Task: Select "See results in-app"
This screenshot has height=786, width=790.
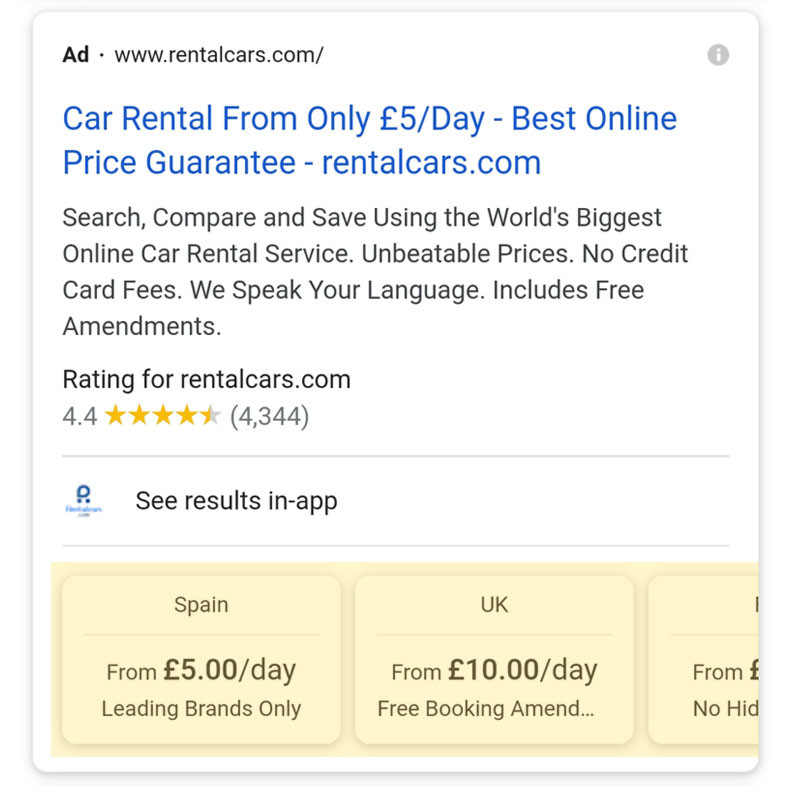Action: pos(236,501)
